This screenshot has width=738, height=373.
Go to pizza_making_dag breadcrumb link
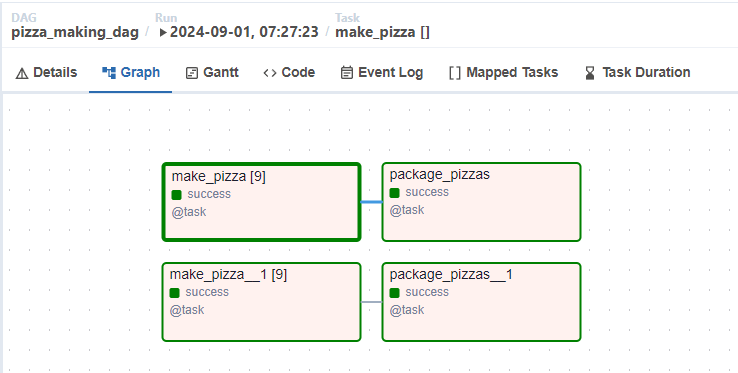pos(75,32)
